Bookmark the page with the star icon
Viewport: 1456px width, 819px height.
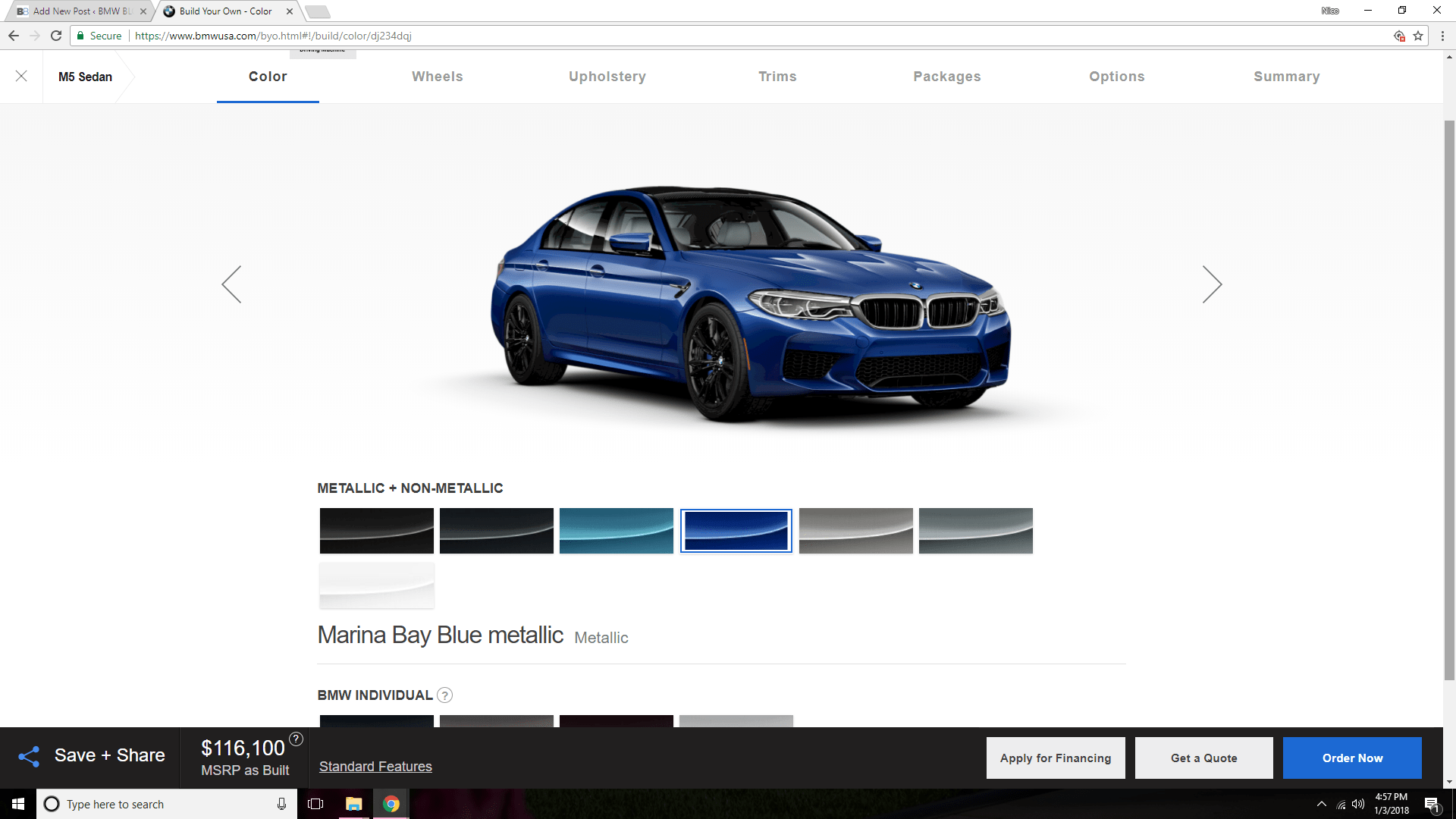(1419, 35)
